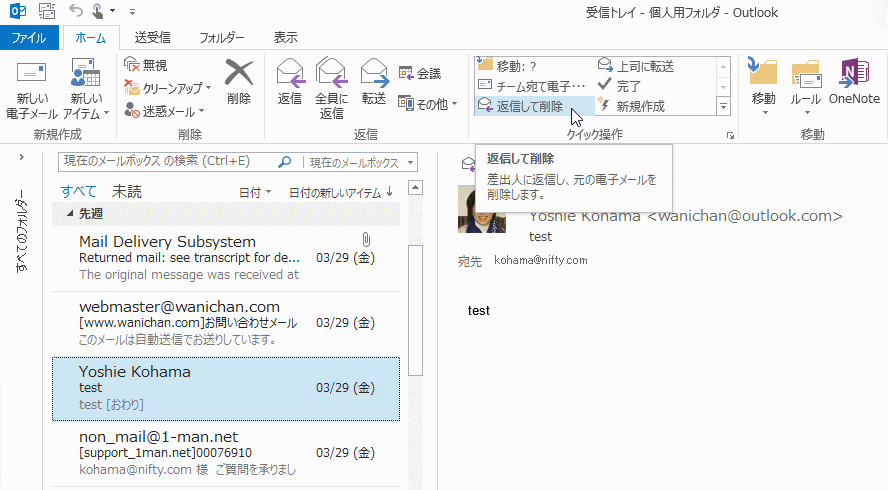Click the mailbox search field
The height and width of the screenshot is (490, 888).
[169, 162]
